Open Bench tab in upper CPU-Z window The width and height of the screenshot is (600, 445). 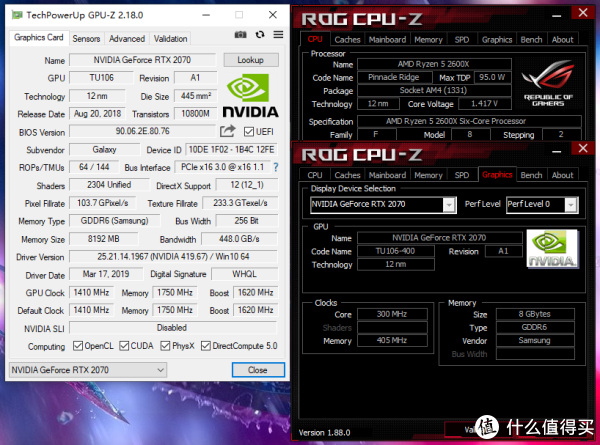[532, 40]
